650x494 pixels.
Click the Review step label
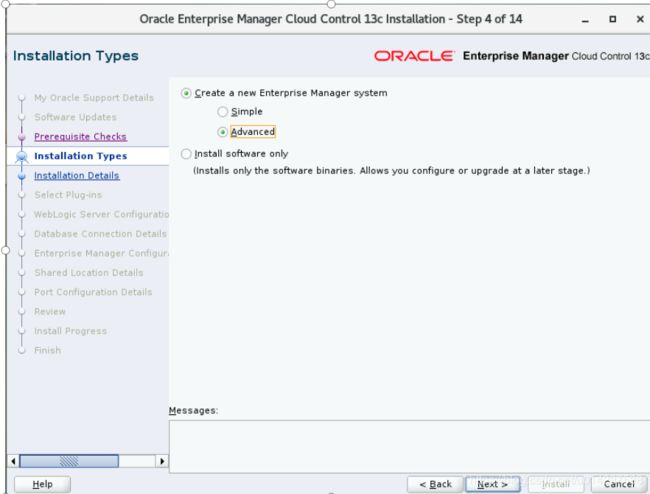tap(50, 312)
